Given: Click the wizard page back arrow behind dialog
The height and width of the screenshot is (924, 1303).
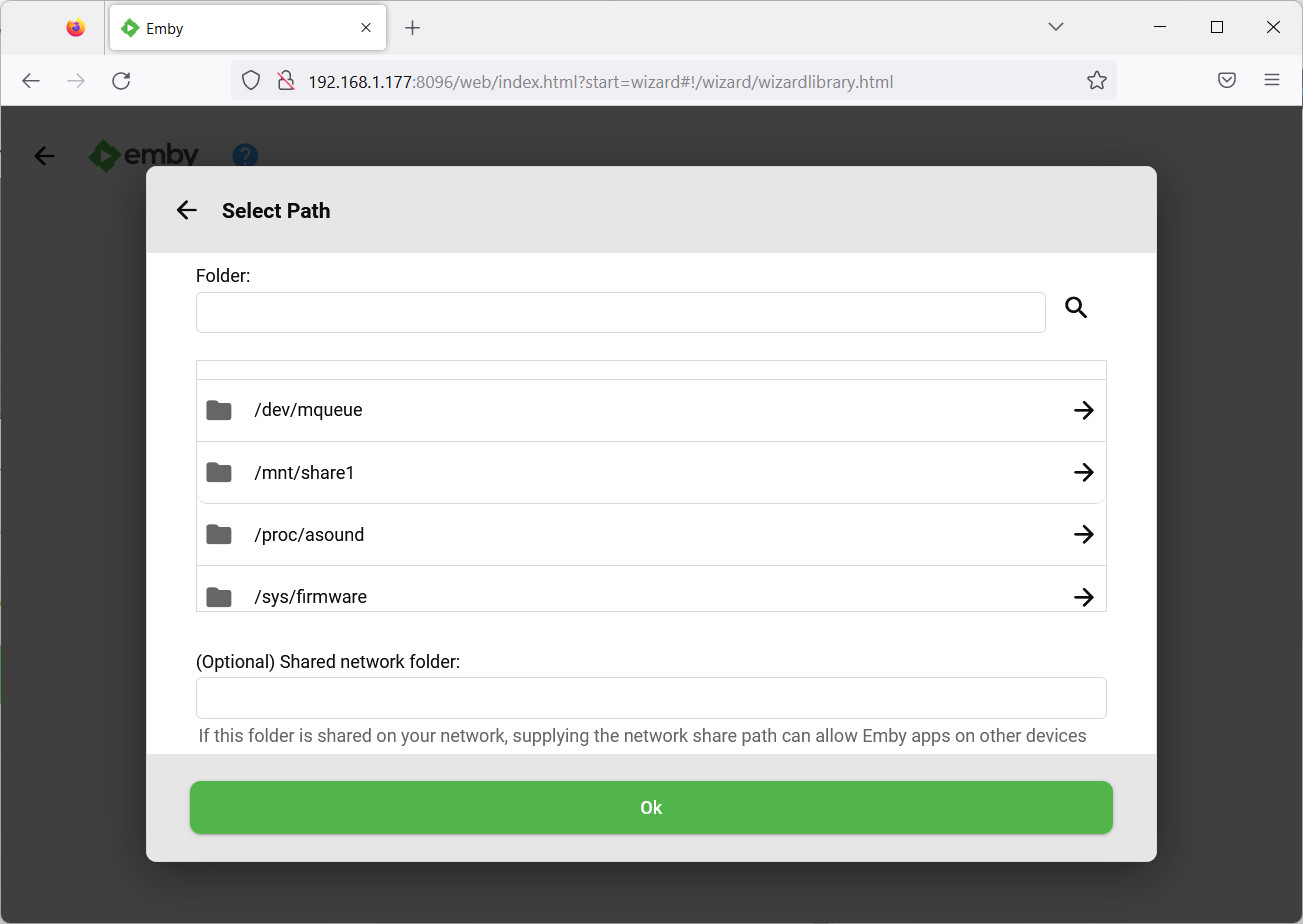Looking at the screenshot, I should (x=44, y=155).
